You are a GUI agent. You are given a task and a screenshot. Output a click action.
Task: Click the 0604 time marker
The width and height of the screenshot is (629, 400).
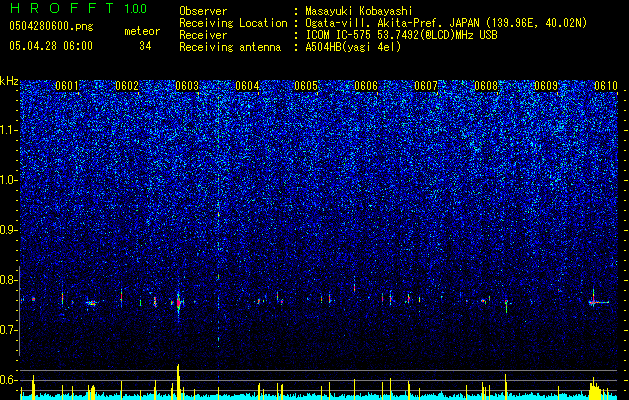tap(247, 86)
